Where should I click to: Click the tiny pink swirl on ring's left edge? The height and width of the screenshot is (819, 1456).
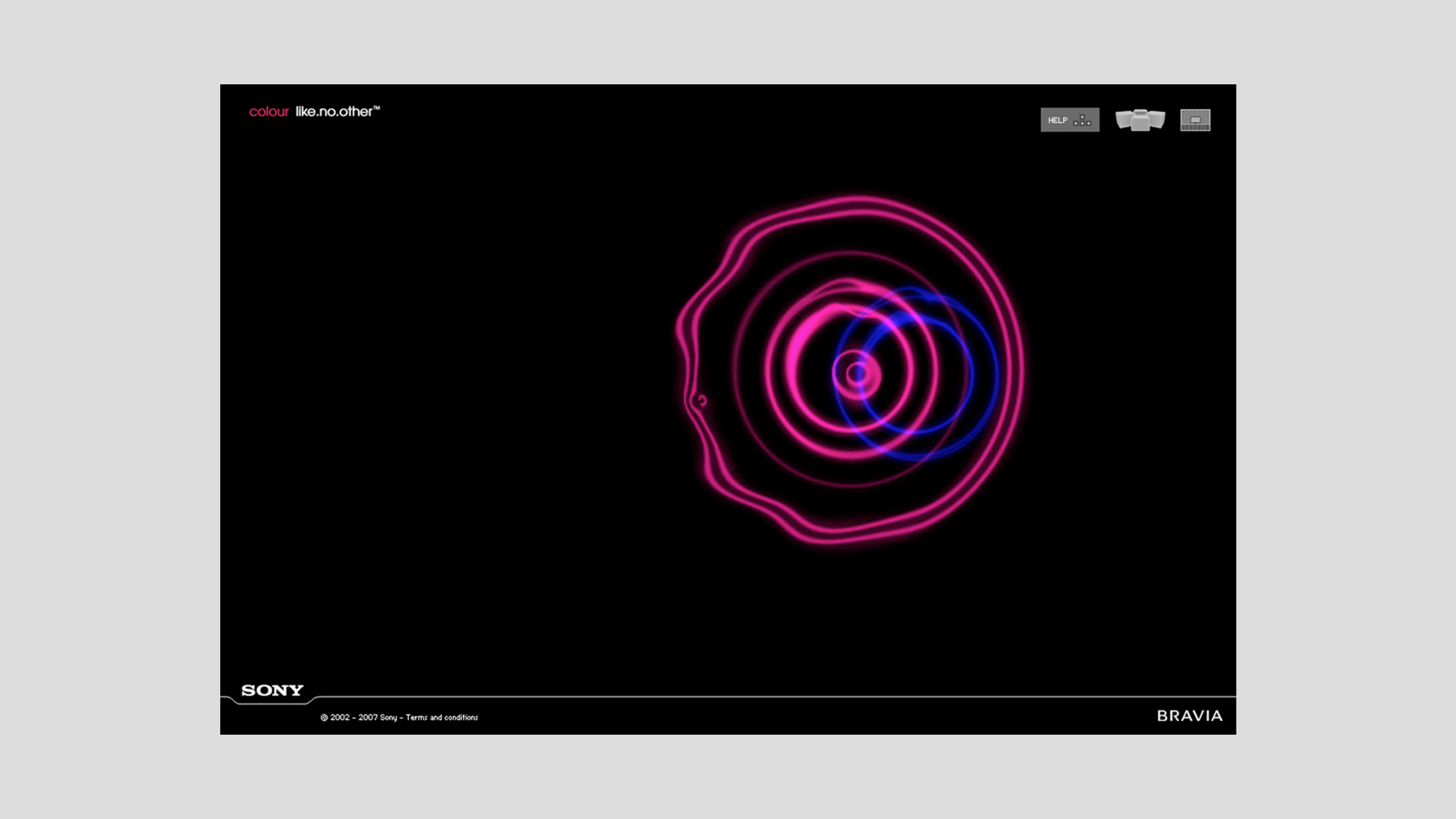point(702,400)
